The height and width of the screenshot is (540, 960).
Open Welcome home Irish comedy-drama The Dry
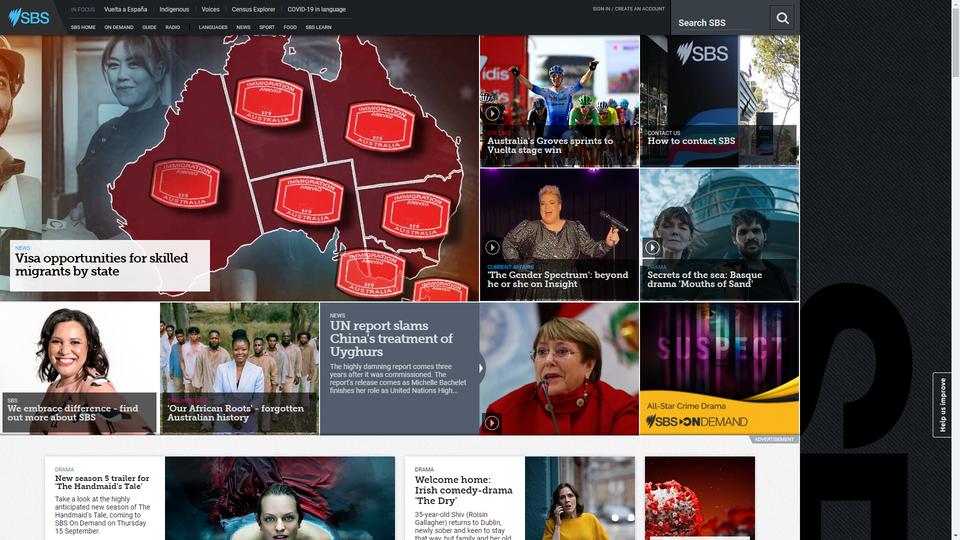click(463, 490)
